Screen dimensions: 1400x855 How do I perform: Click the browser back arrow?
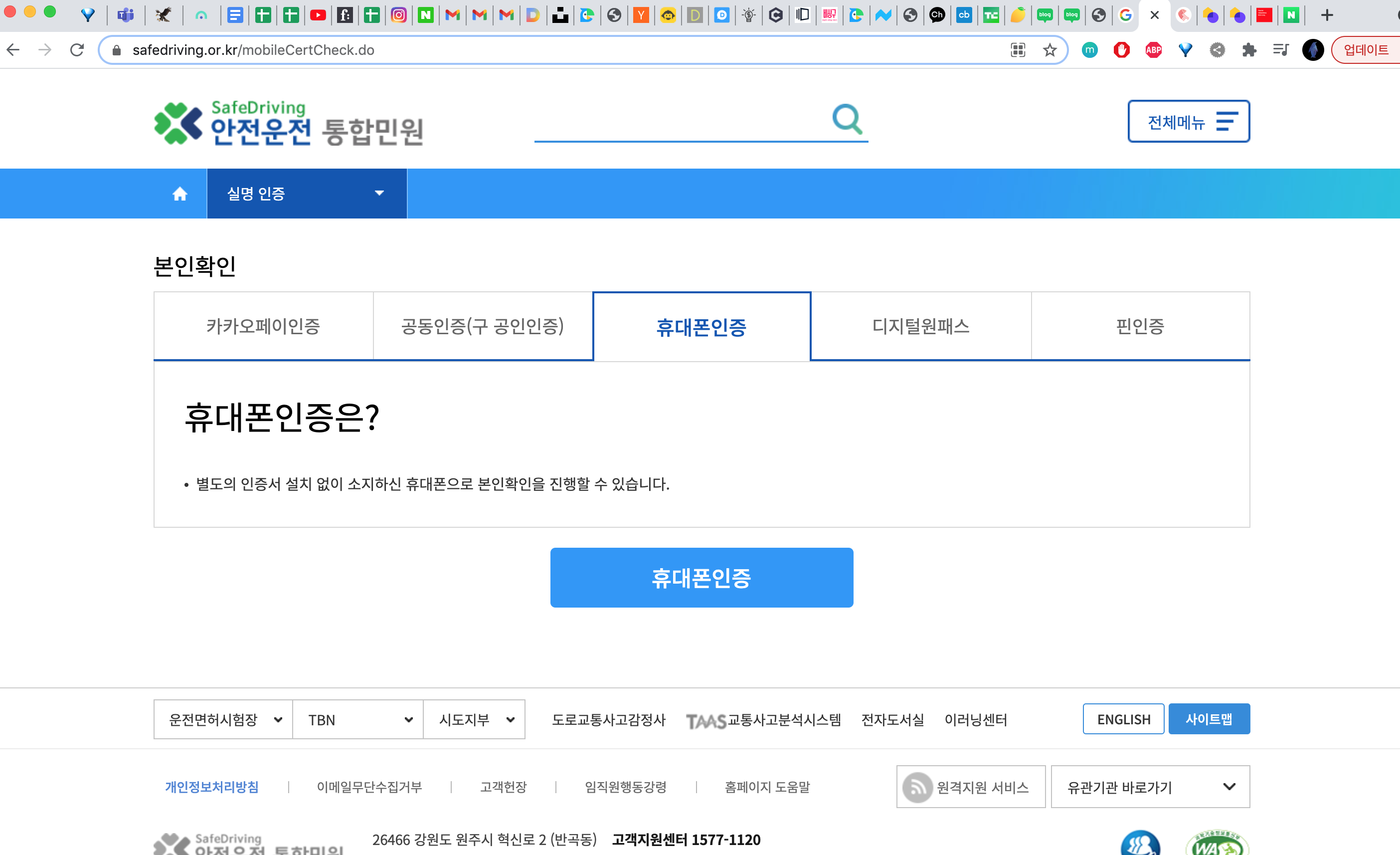13,50
